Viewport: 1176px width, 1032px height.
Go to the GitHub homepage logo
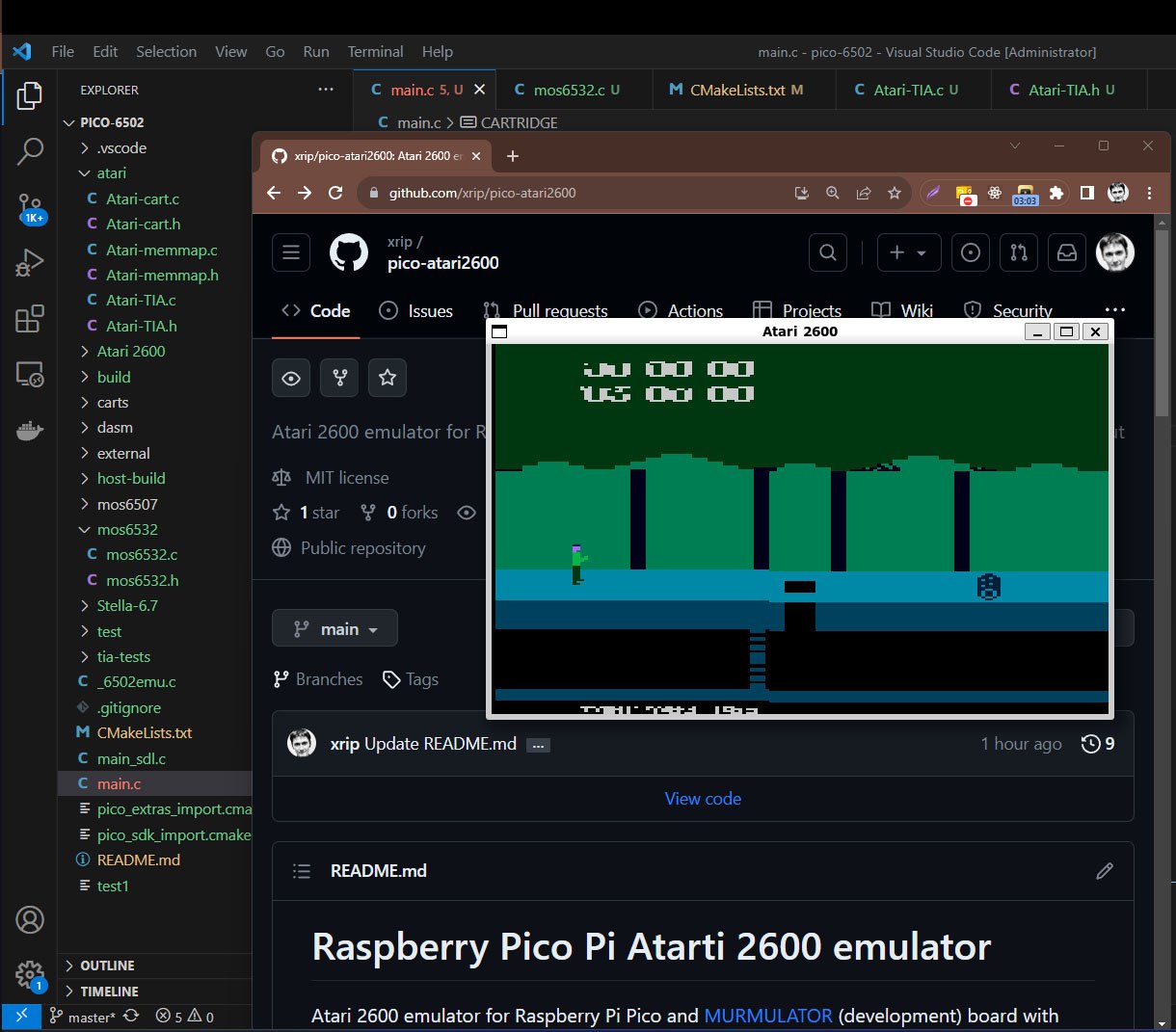[349, 252]
